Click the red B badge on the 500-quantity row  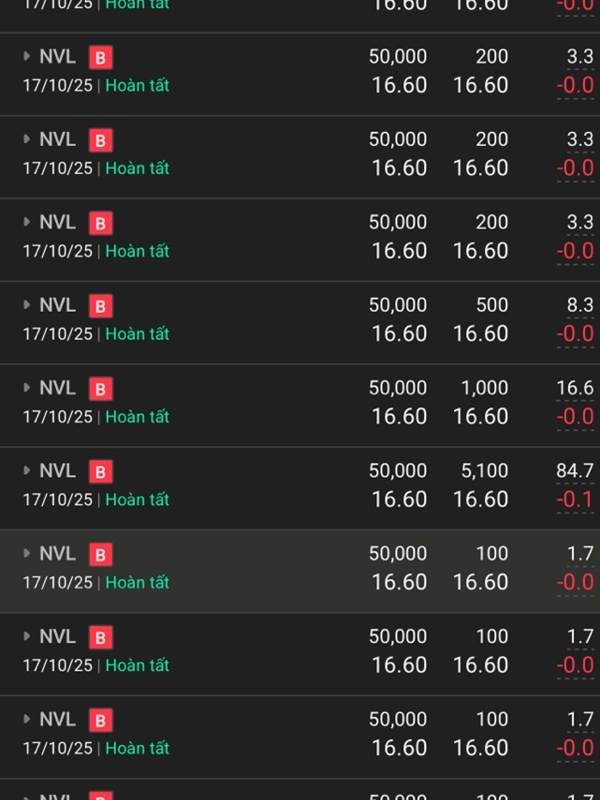pyautogui.click(x=100, y=306)
